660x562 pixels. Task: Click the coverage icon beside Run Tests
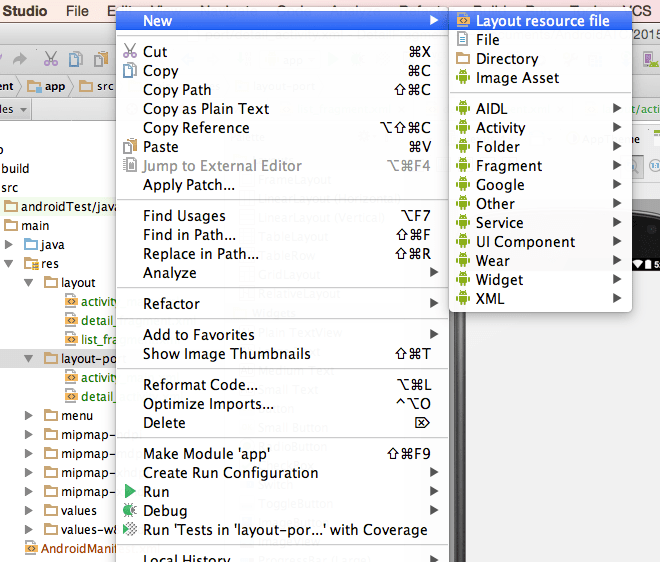point(130,529)
